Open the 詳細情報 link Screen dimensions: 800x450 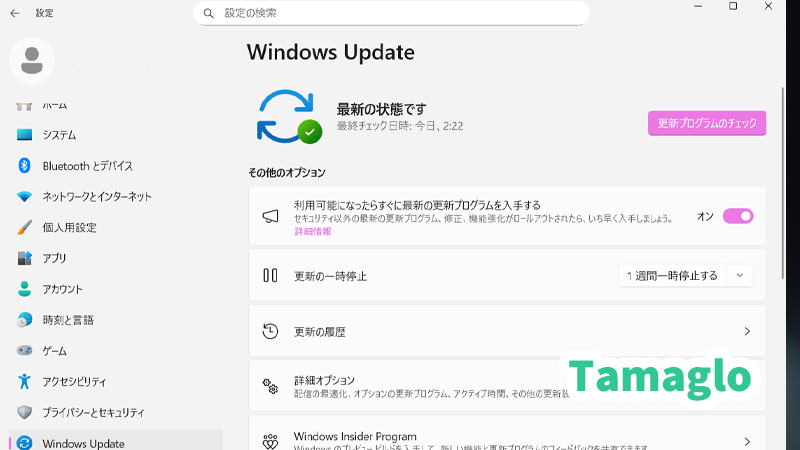313,232
